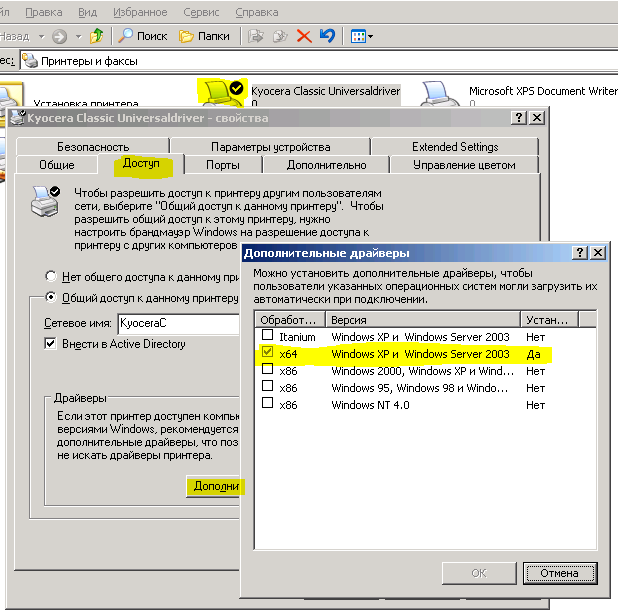The height and width of the screenshot is (616, 618).
Task: Expand the Views dropdown arrow
Action: tap(370, 37)
